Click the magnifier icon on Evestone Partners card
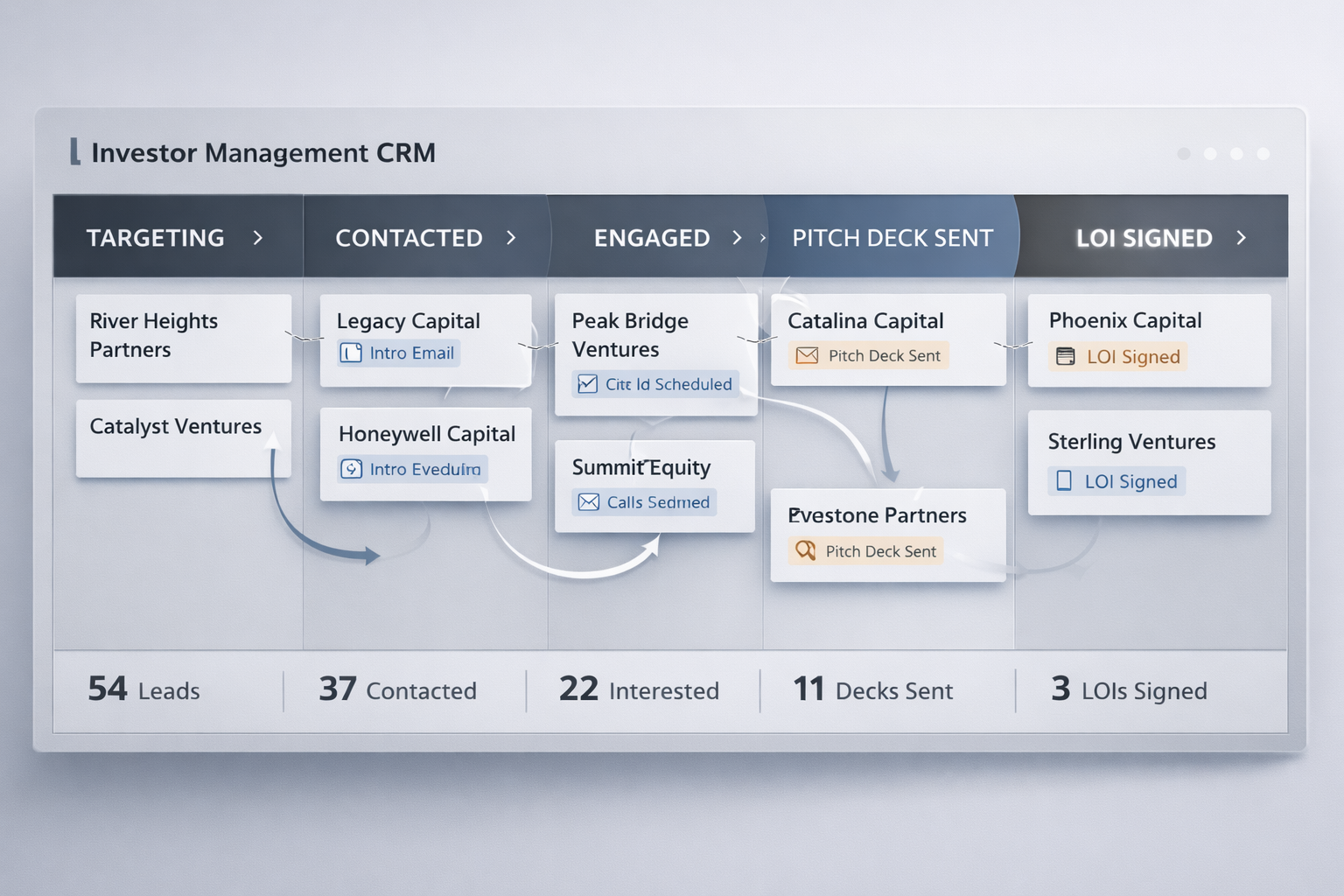 [x=805, y=550]
